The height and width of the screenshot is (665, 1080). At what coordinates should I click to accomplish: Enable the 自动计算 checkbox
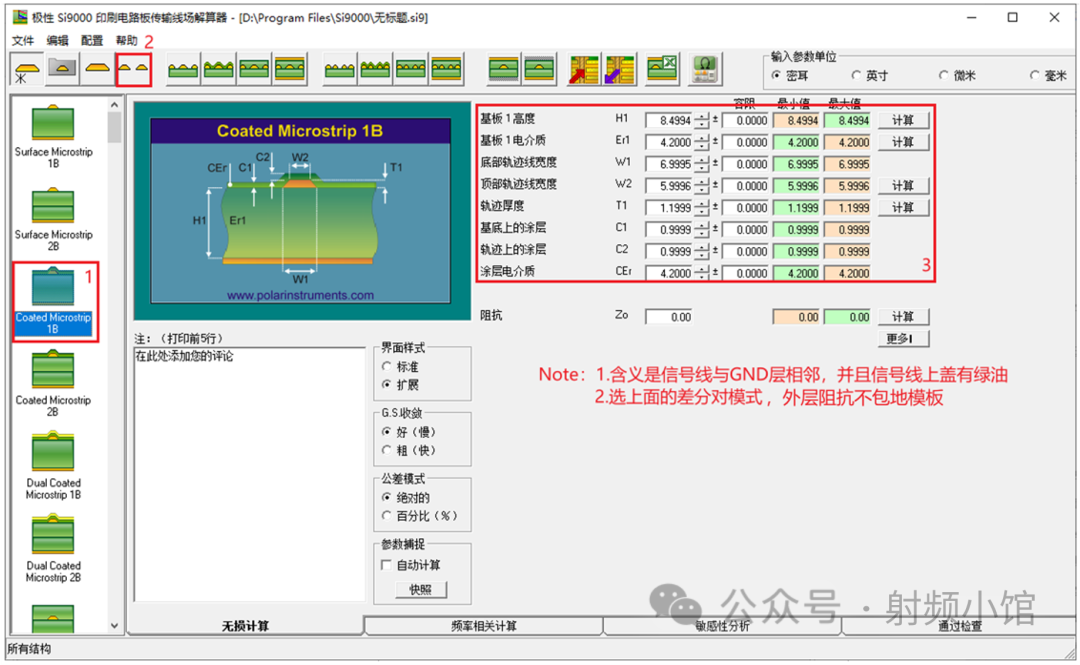pyautogui.click(x=388, y=565)
